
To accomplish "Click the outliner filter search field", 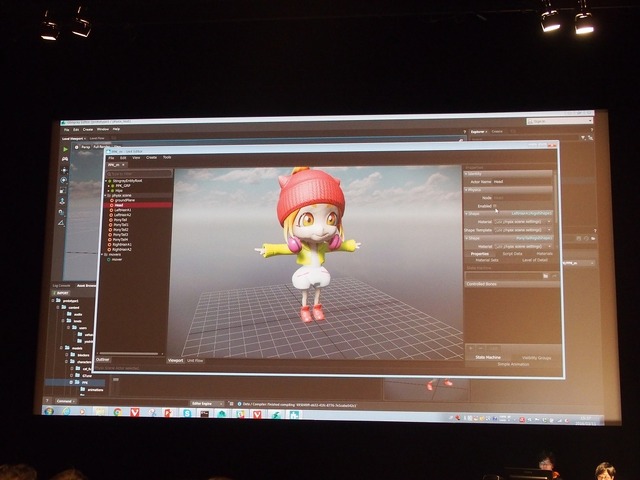I will pos(139,174).
